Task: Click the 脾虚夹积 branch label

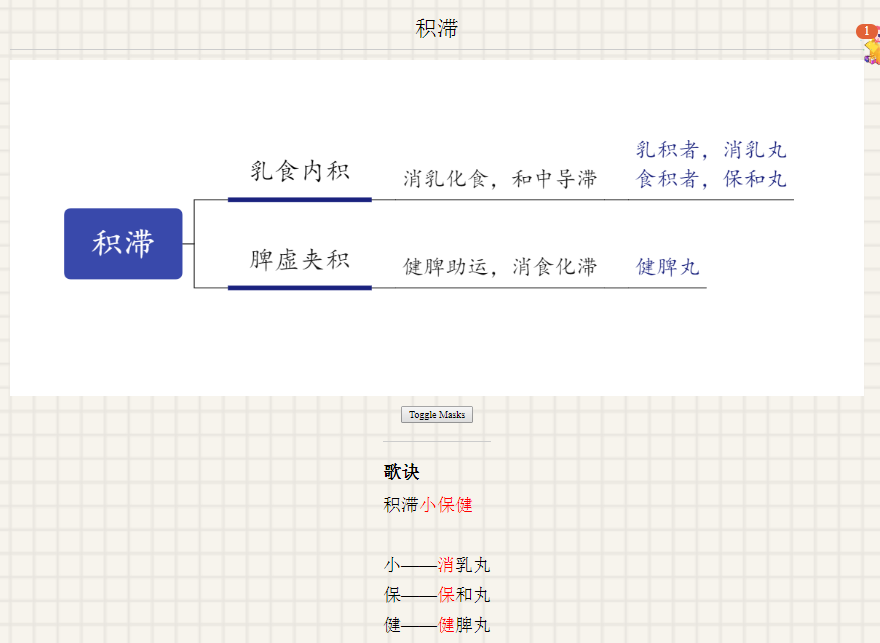Action: (x=300, y=260)
